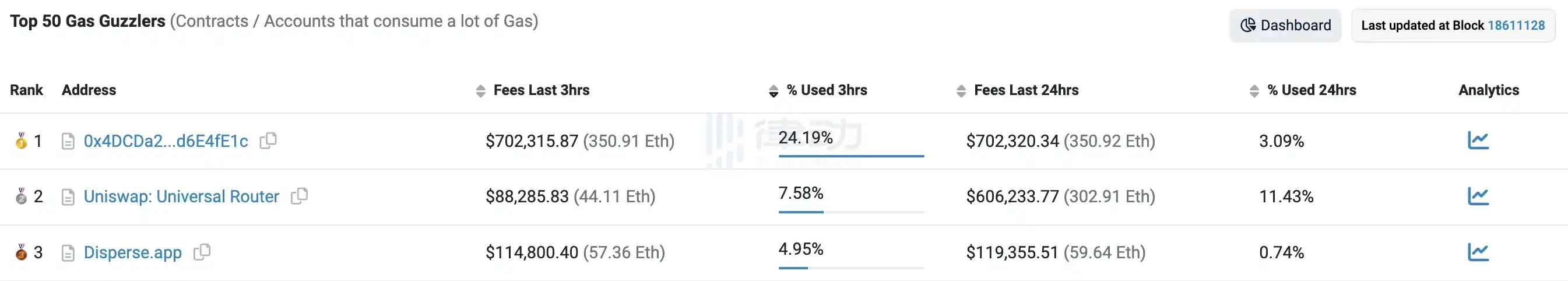Open analytics chart for Disperse.app
The image size is (1568, 281).
[1478, 252]
